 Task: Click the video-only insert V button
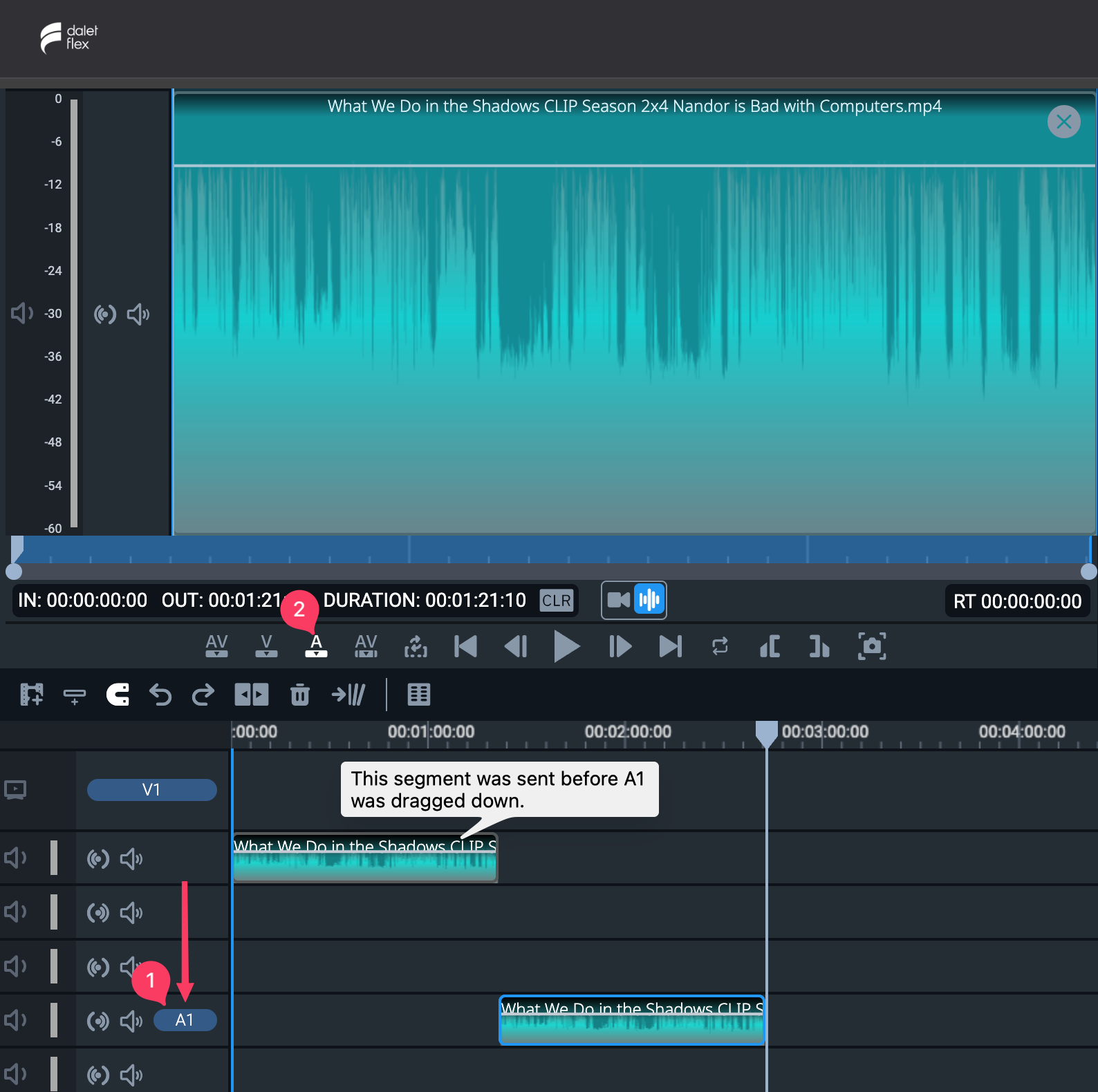[x=266, y=646]
